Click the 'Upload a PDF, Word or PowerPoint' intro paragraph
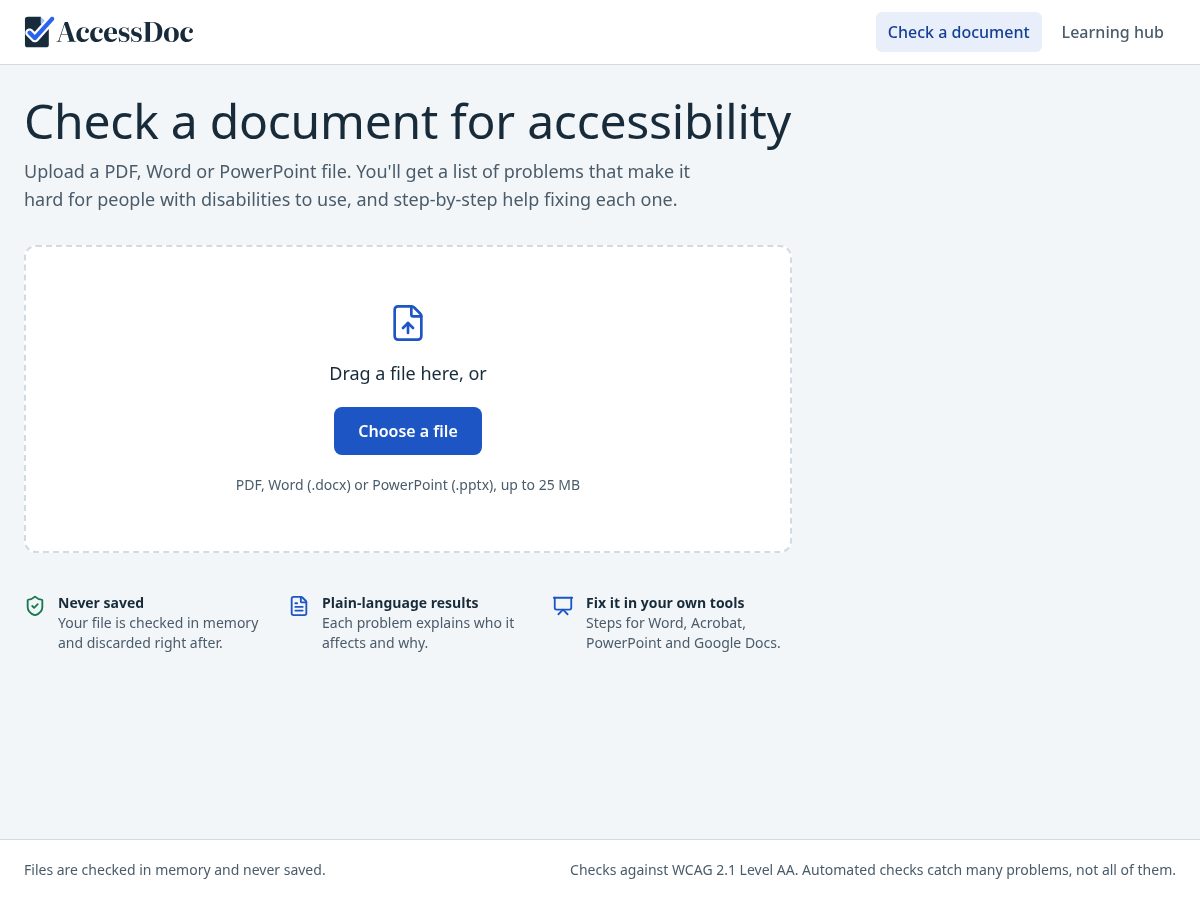Viewport: 1200px width, 900px height. (357, 185)
